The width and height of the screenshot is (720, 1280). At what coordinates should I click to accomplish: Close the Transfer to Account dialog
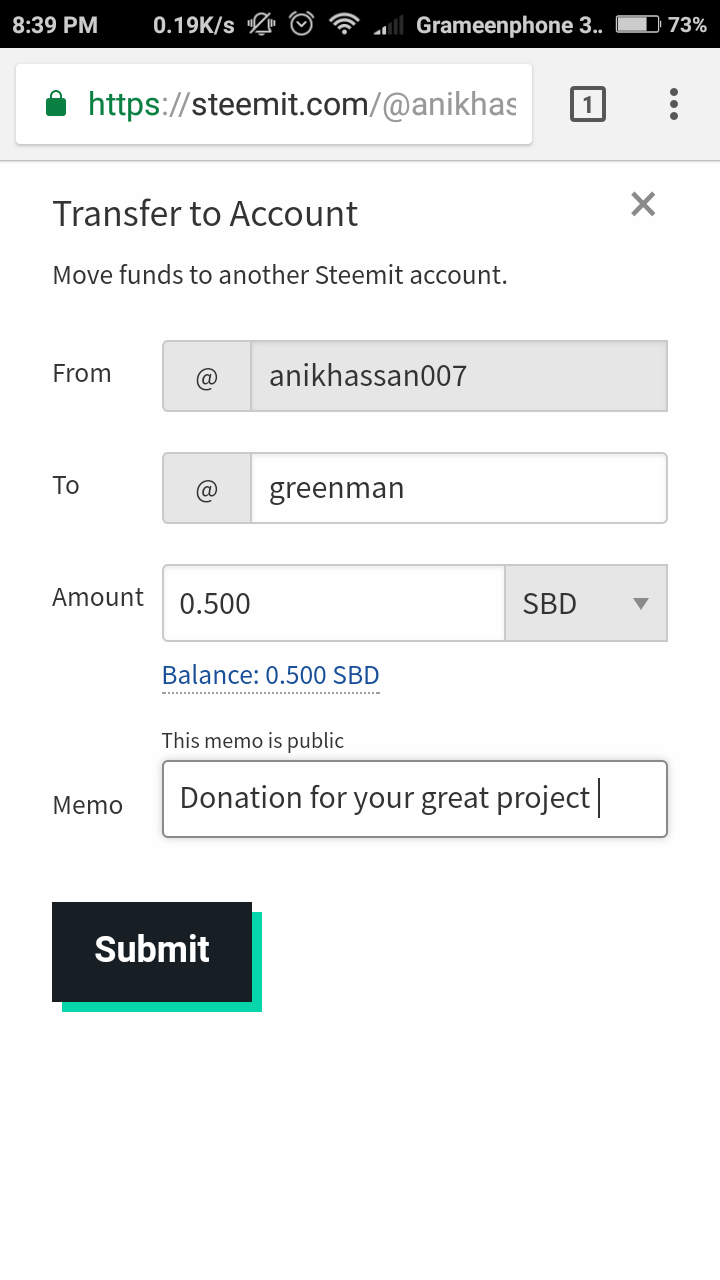pyautogui.click(x=643, y=204)
